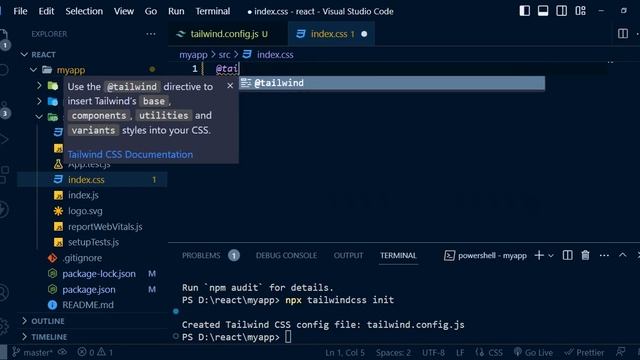Switch to PROBLEMS panel tab
The image size is (640, 360).
[x=201, y=256]
